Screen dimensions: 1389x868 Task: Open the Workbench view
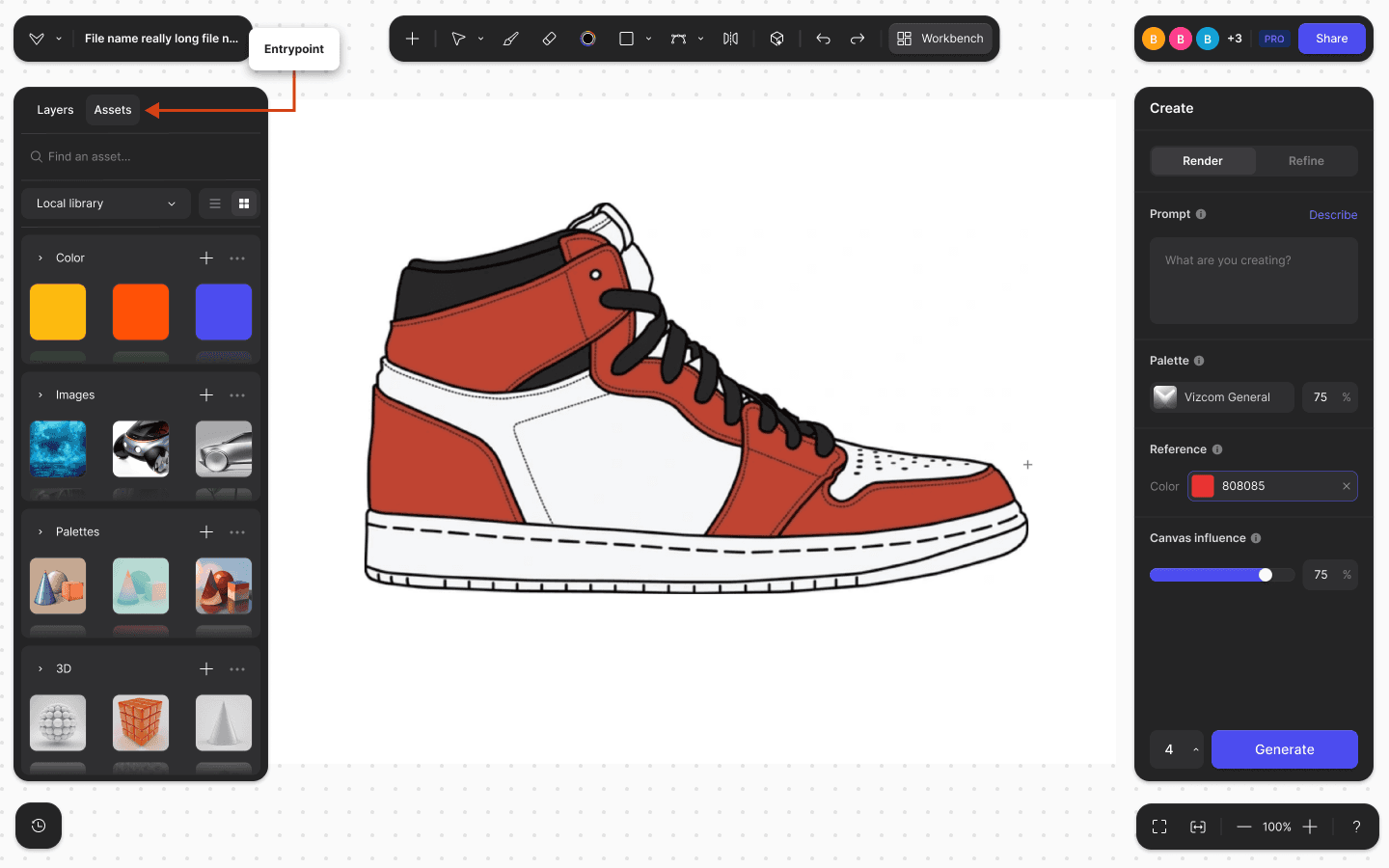click(940, 39)
